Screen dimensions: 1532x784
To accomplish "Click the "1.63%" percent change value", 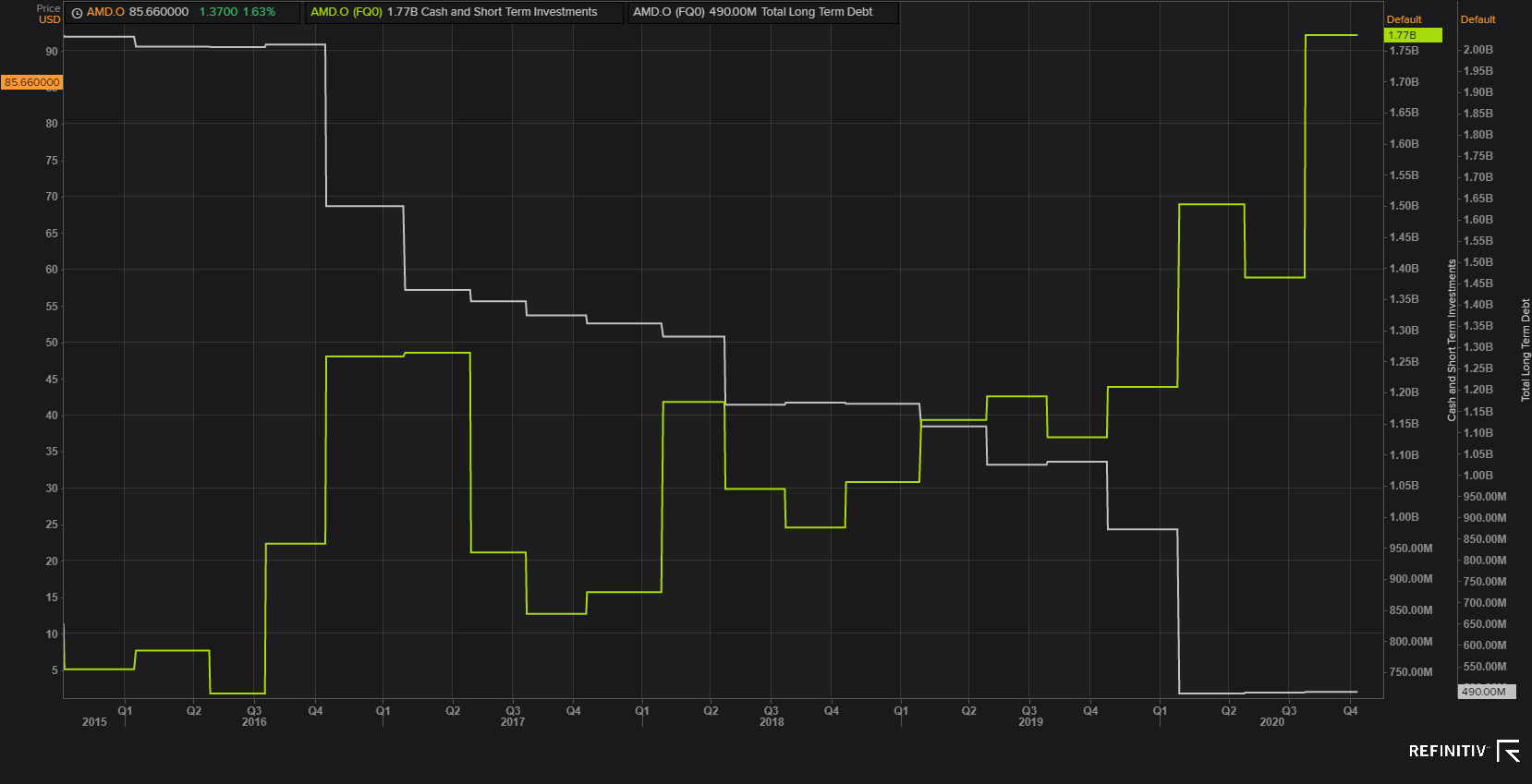I will coord(259,12).
